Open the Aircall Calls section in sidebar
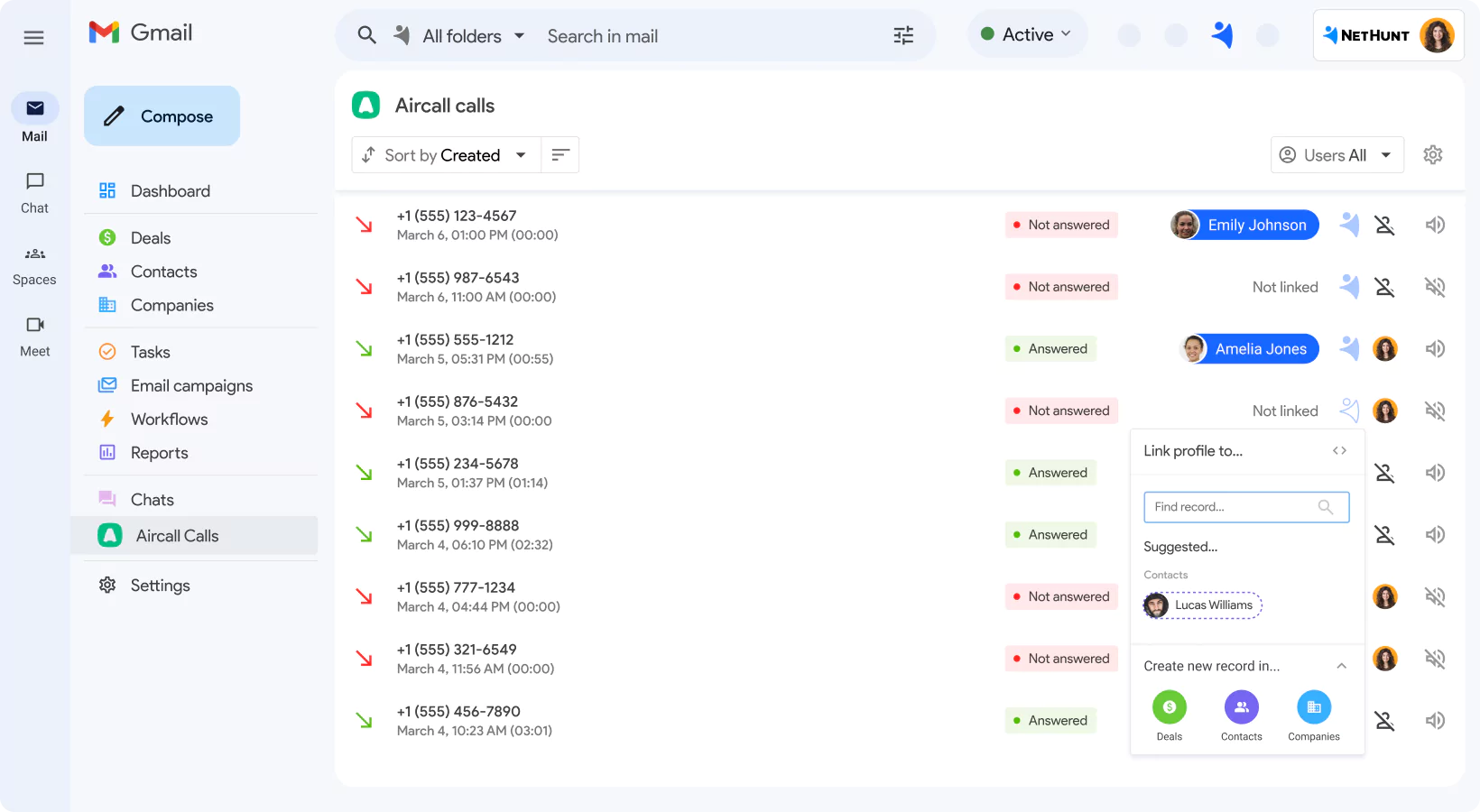This screenshot has height=812, width=1480. click(177, 535)
